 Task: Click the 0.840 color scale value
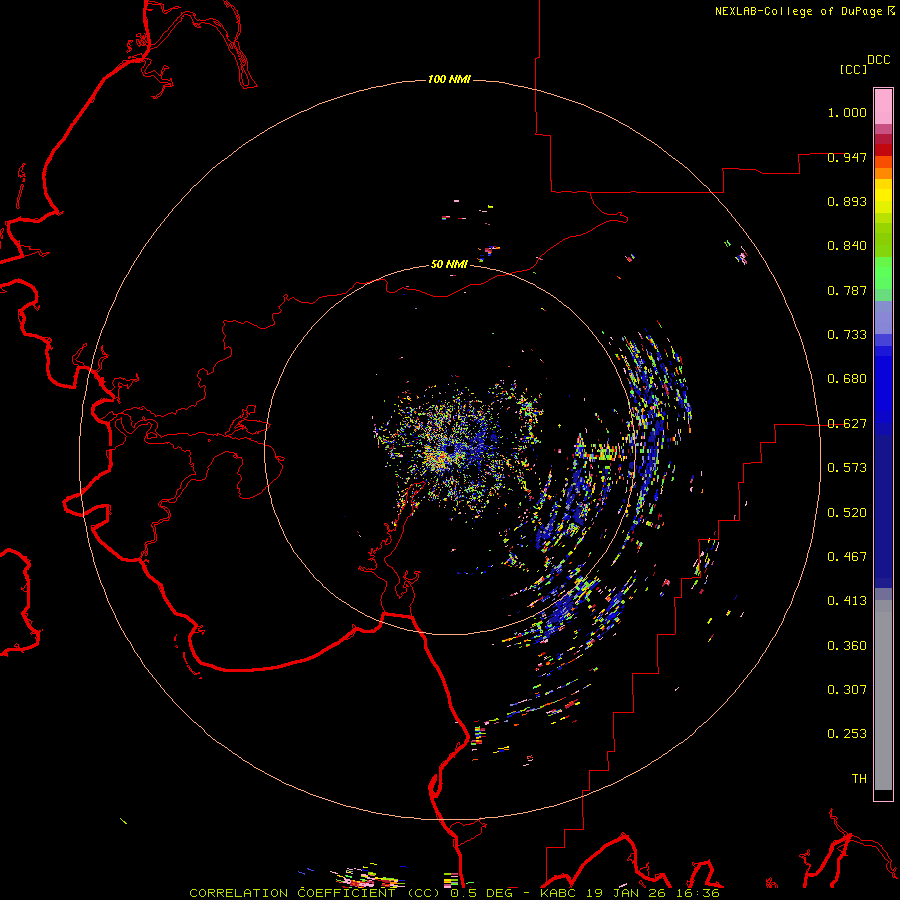tap(847, 246)
